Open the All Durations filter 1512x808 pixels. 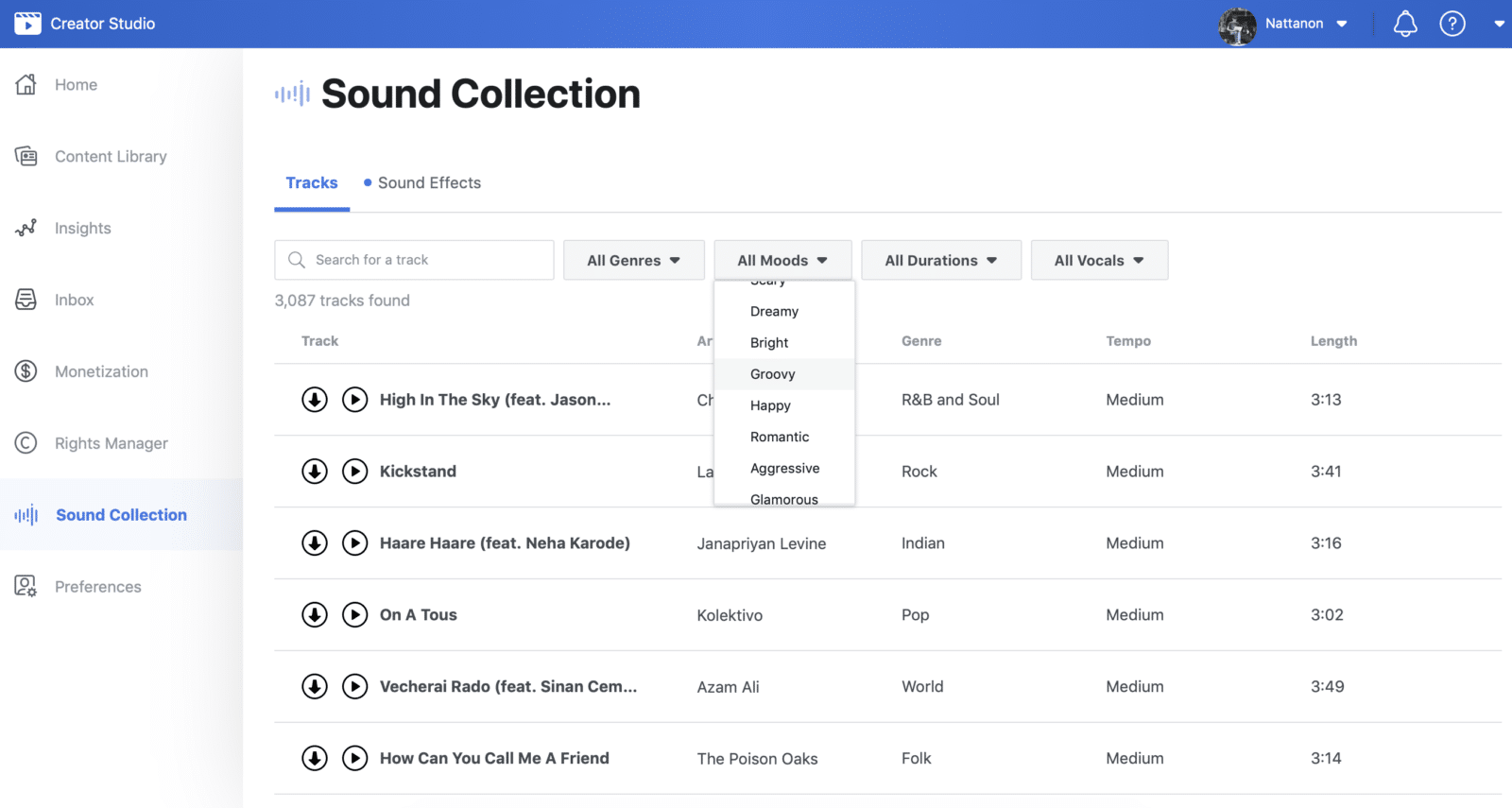tap(940, 261)
